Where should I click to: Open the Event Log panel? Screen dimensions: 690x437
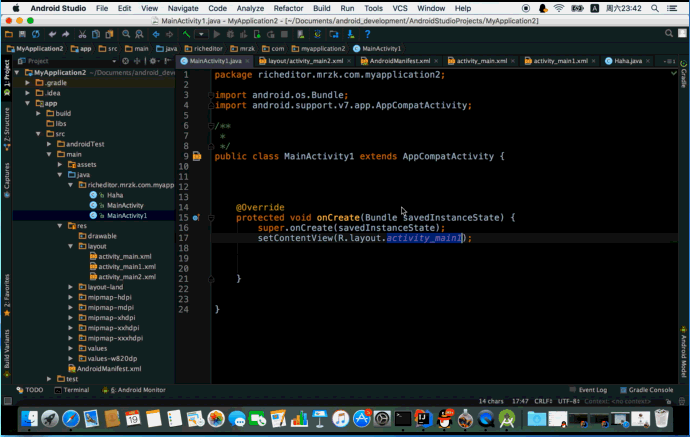coord(589,390)
